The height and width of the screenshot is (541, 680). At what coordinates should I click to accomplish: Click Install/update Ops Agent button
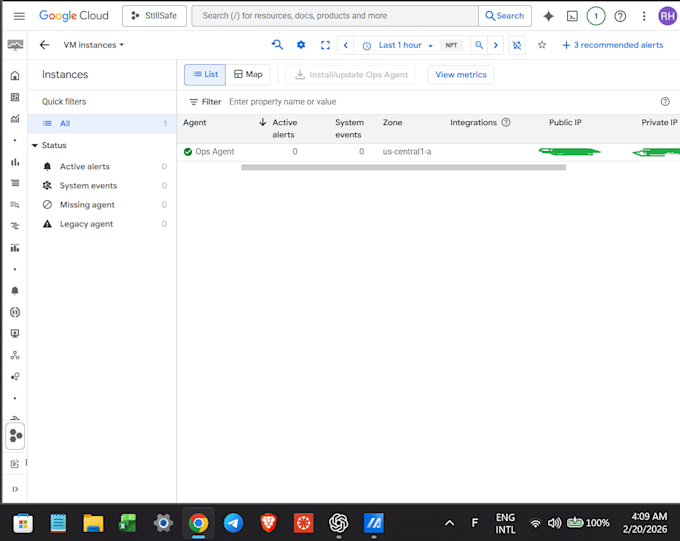click(350, 75)
